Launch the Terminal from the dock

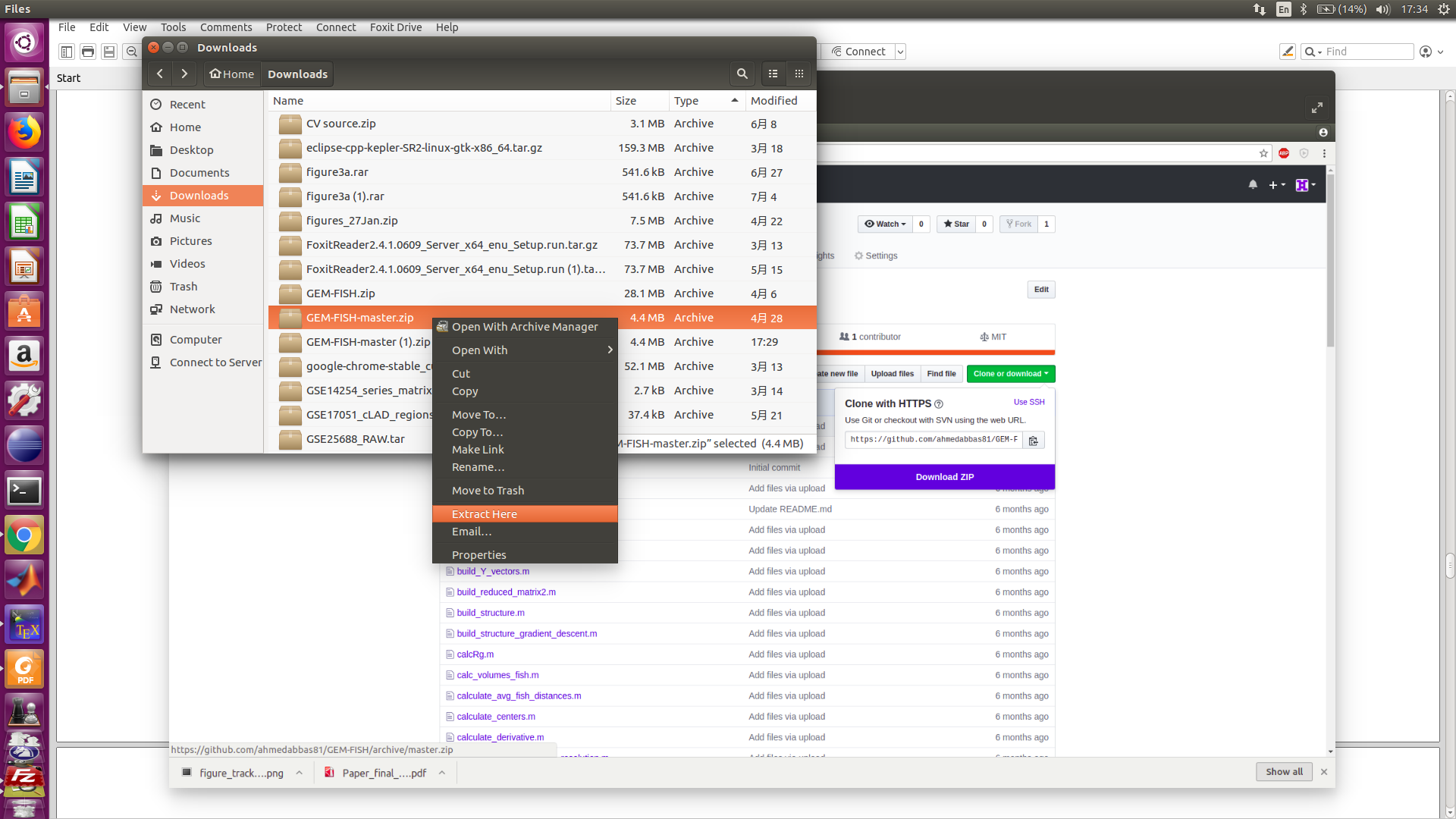pos(24,491)
